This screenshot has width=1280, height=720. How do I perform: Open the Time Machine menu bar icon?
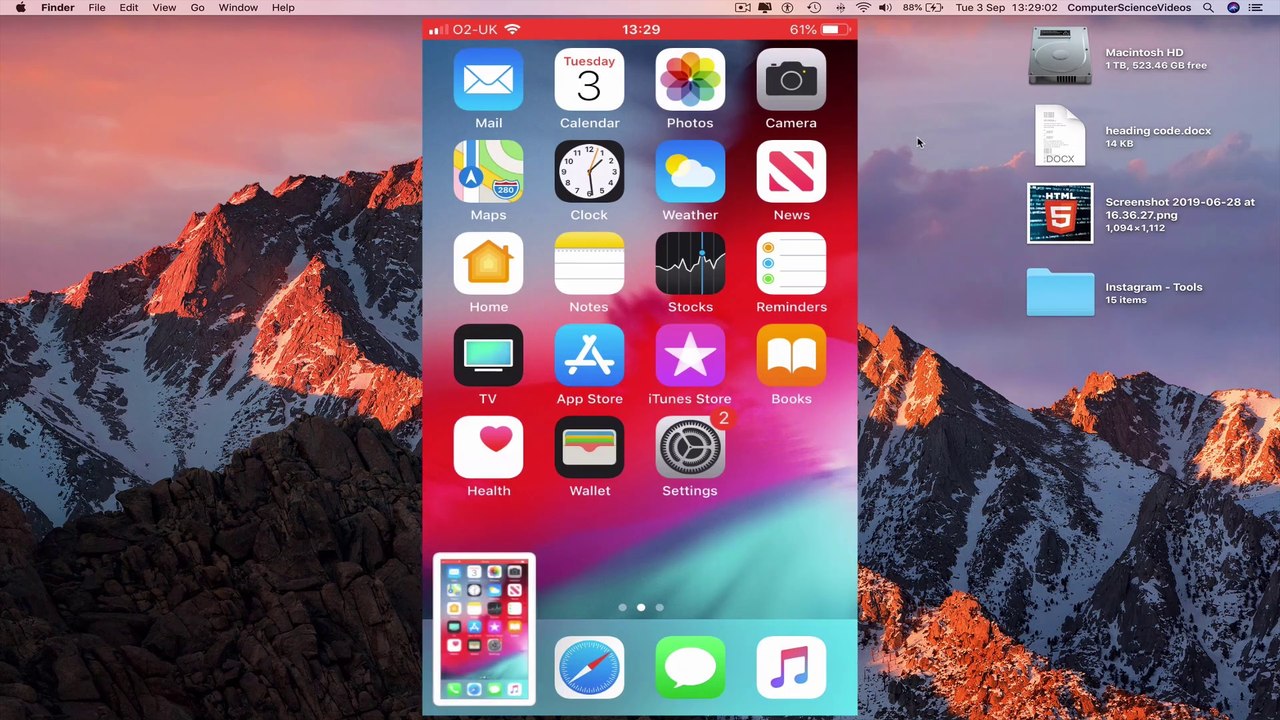click(814, 8)
